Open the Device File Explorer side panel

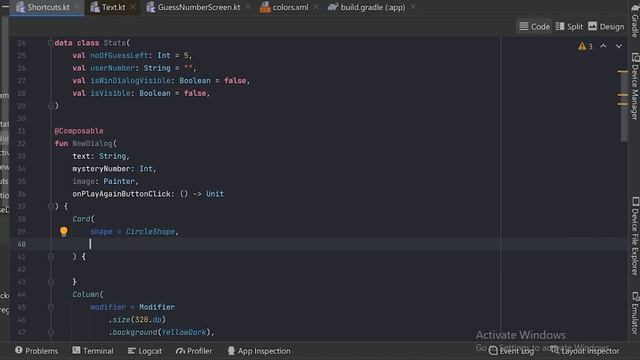click(x=635, y=236)
